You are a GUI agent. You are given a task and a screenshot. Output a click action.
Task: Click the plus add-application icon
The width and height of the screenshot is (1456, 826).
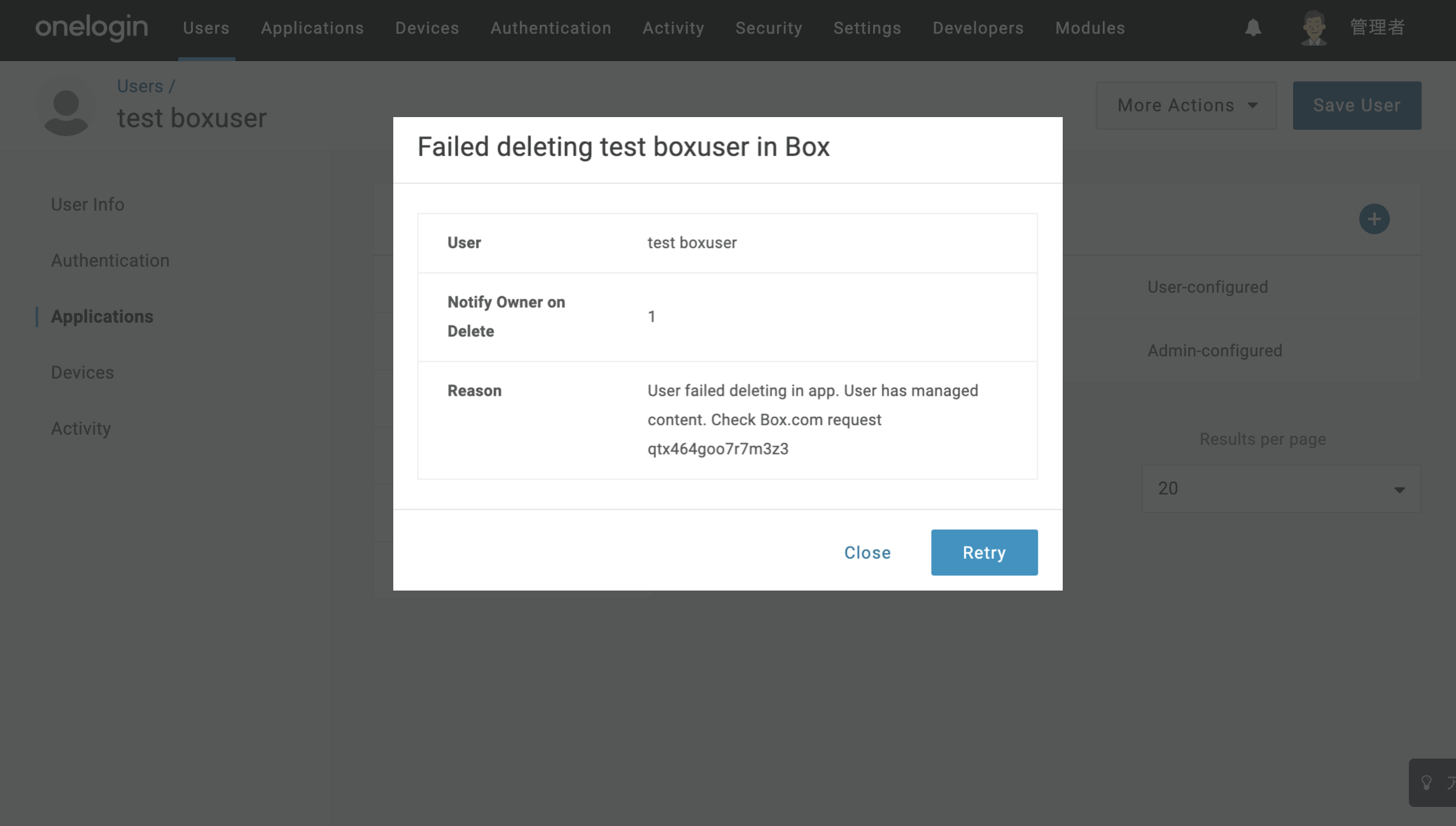pyautogui.click(x=1374, y=219)
